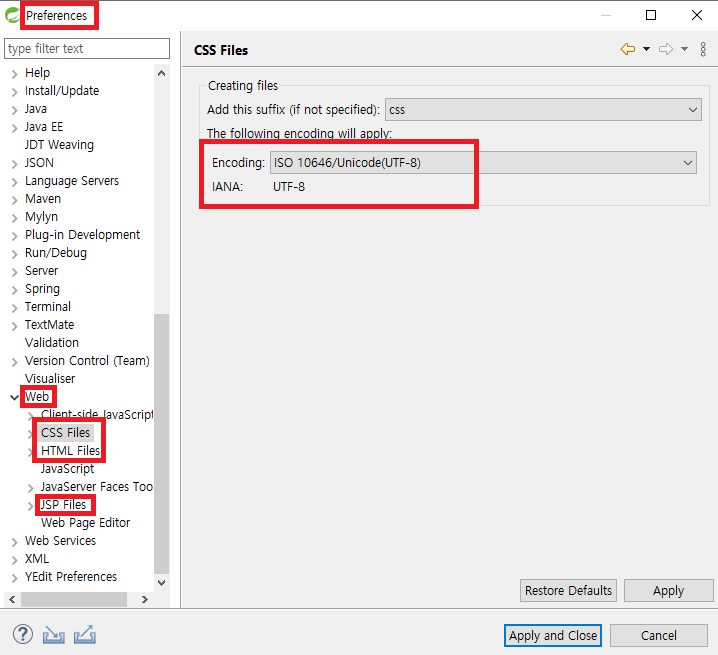Expand the XML node

[x=14, y=560]
